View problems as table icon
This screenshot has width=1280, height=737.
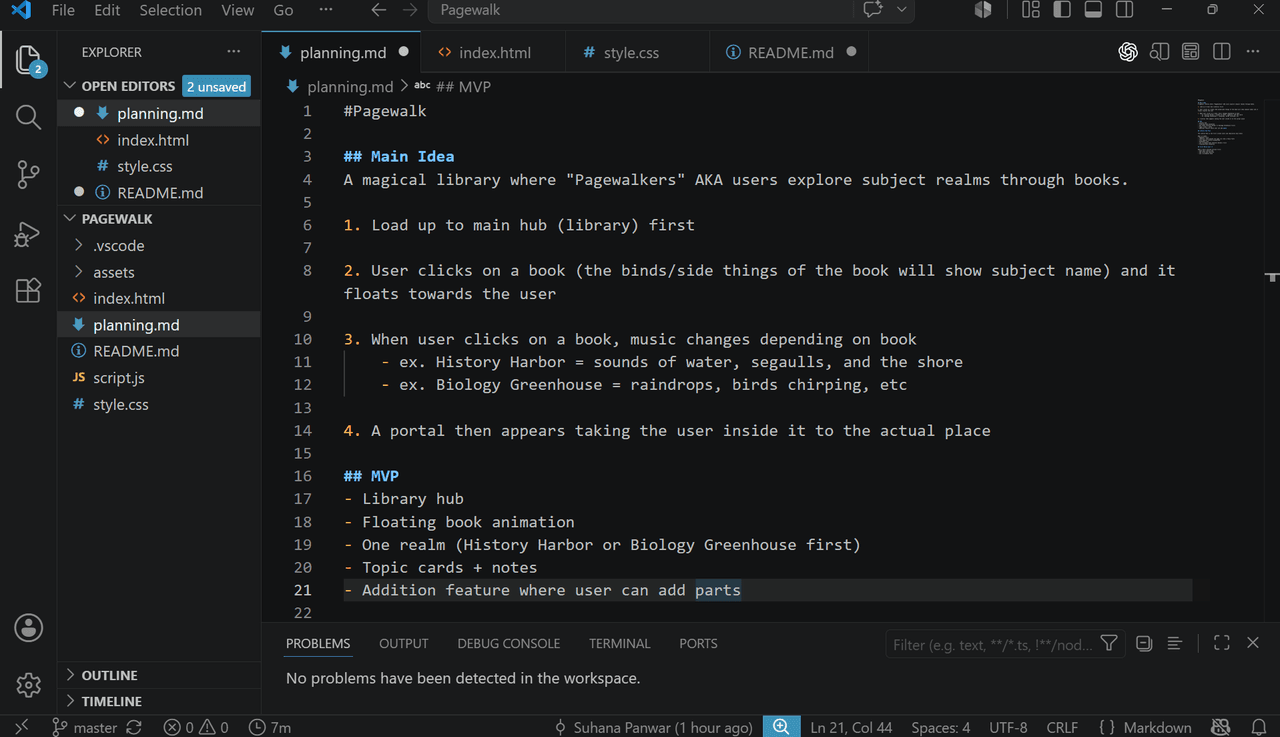coord(1175,643)
